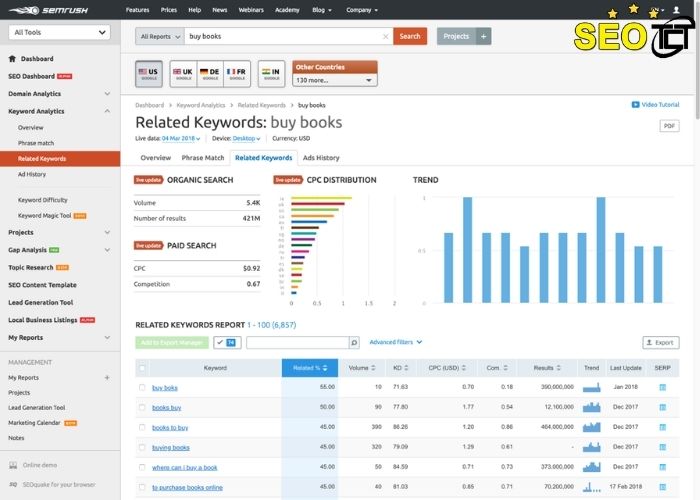Click the orange Search button
Screen dimensions: 700x500
(410, 36)
